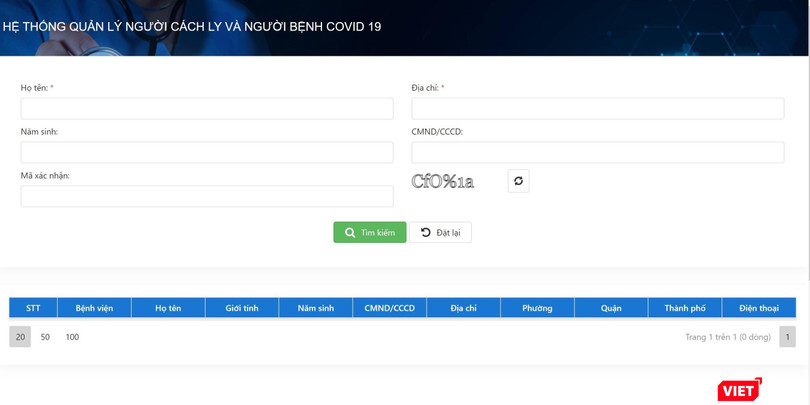Sort by the Giới tính column header
810x405 pixels.
242,308
